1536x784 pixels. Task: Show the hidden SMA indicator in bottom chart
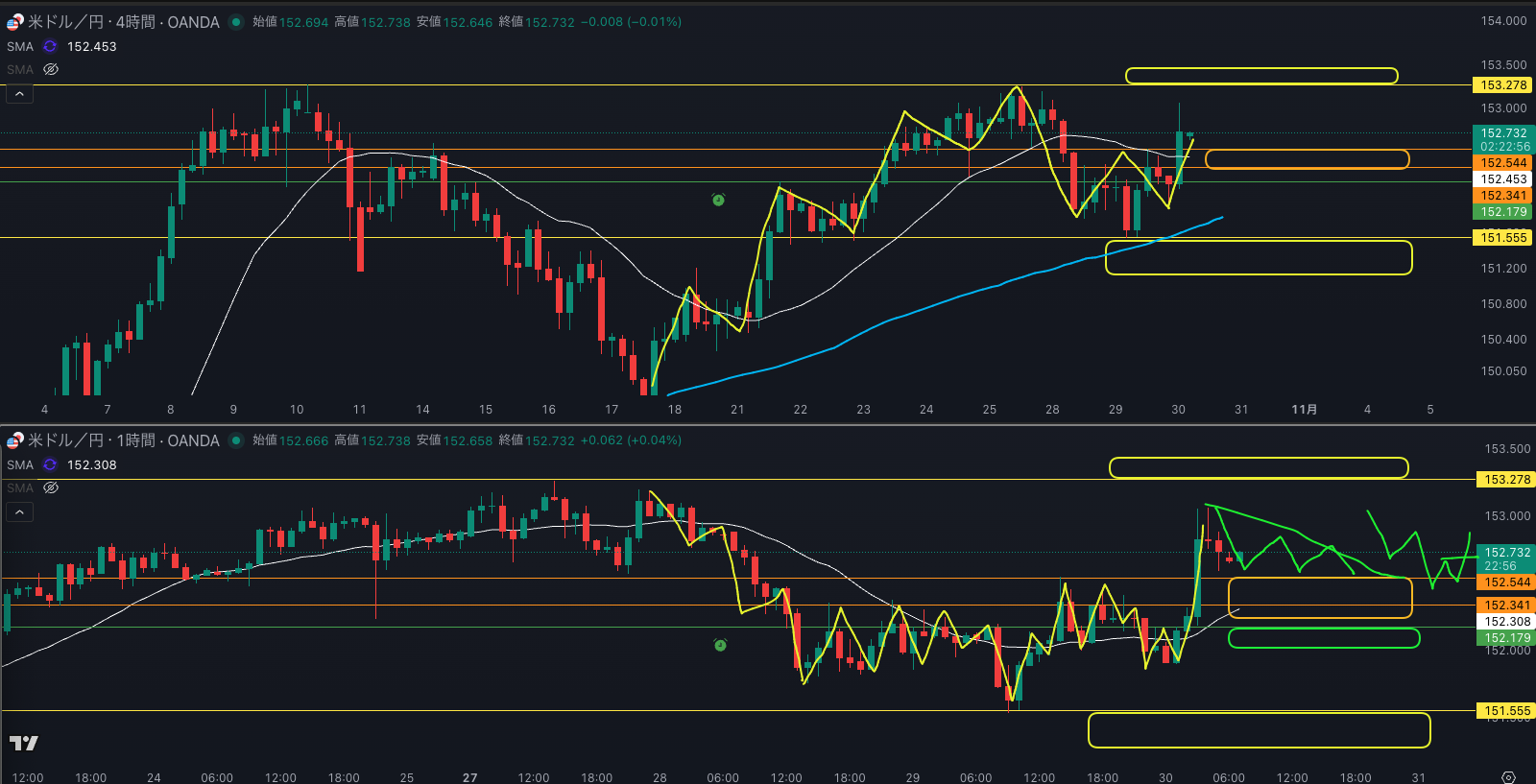tap(51, 487)
